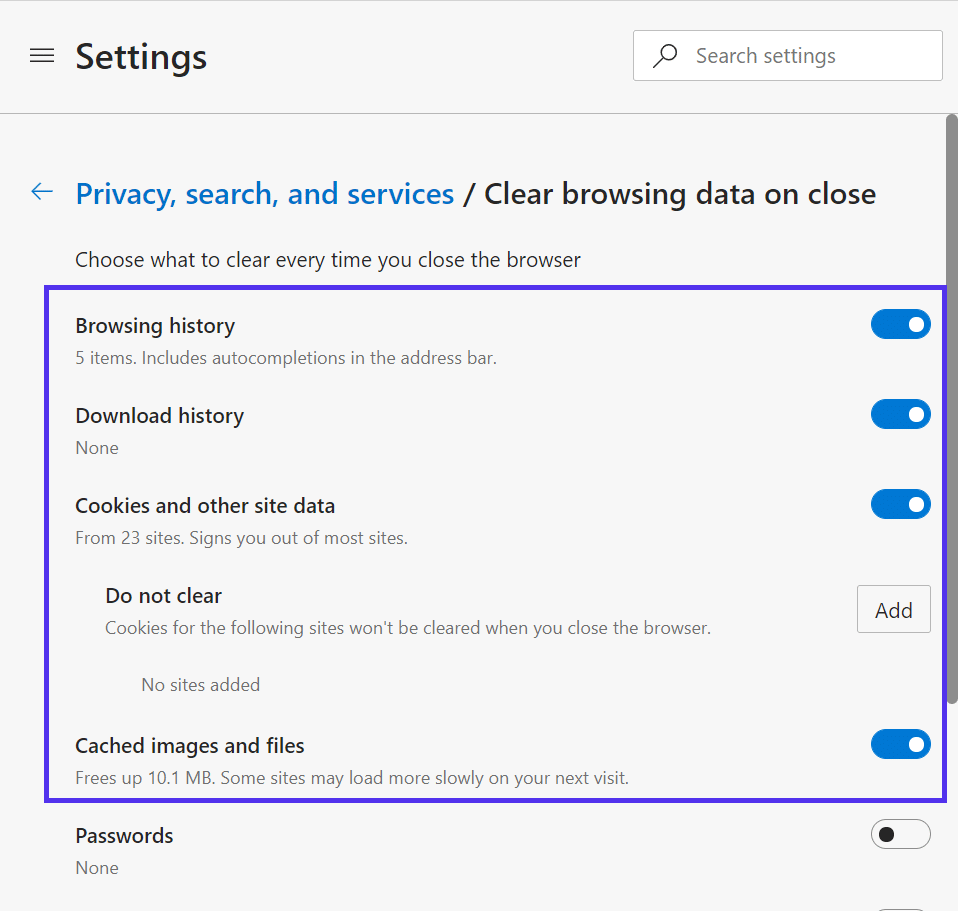Enable Passwords clearing on close

(x=900, y=834)
